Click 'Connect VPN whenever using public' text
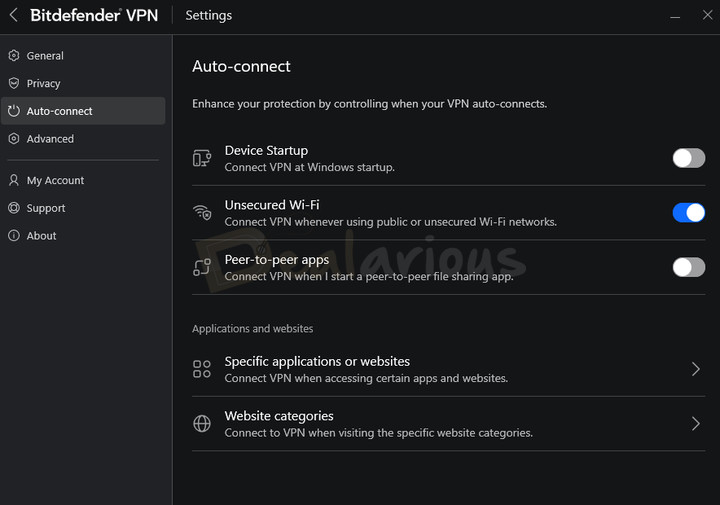720x505 pixels. [x=390, y=222]
